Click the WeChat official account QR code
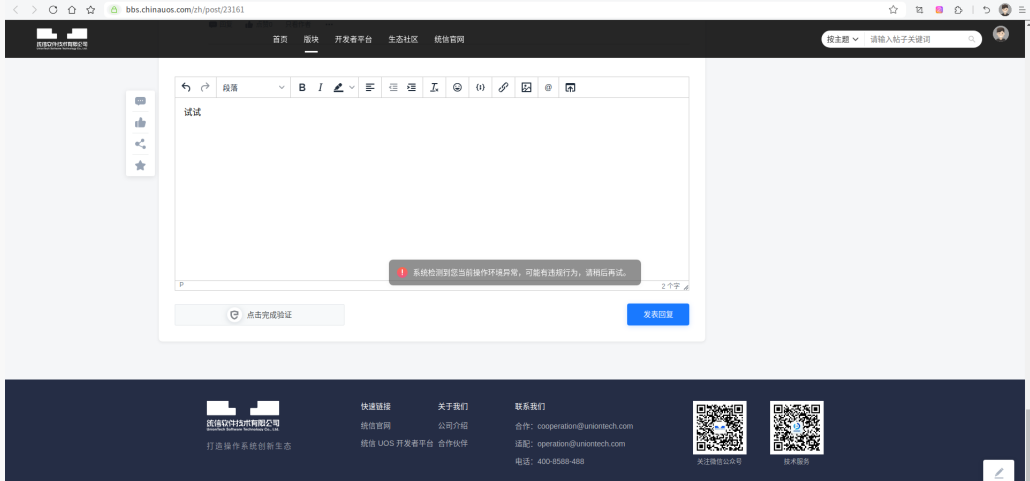This screenshot has width=1030, height=481. click(719, 427)
